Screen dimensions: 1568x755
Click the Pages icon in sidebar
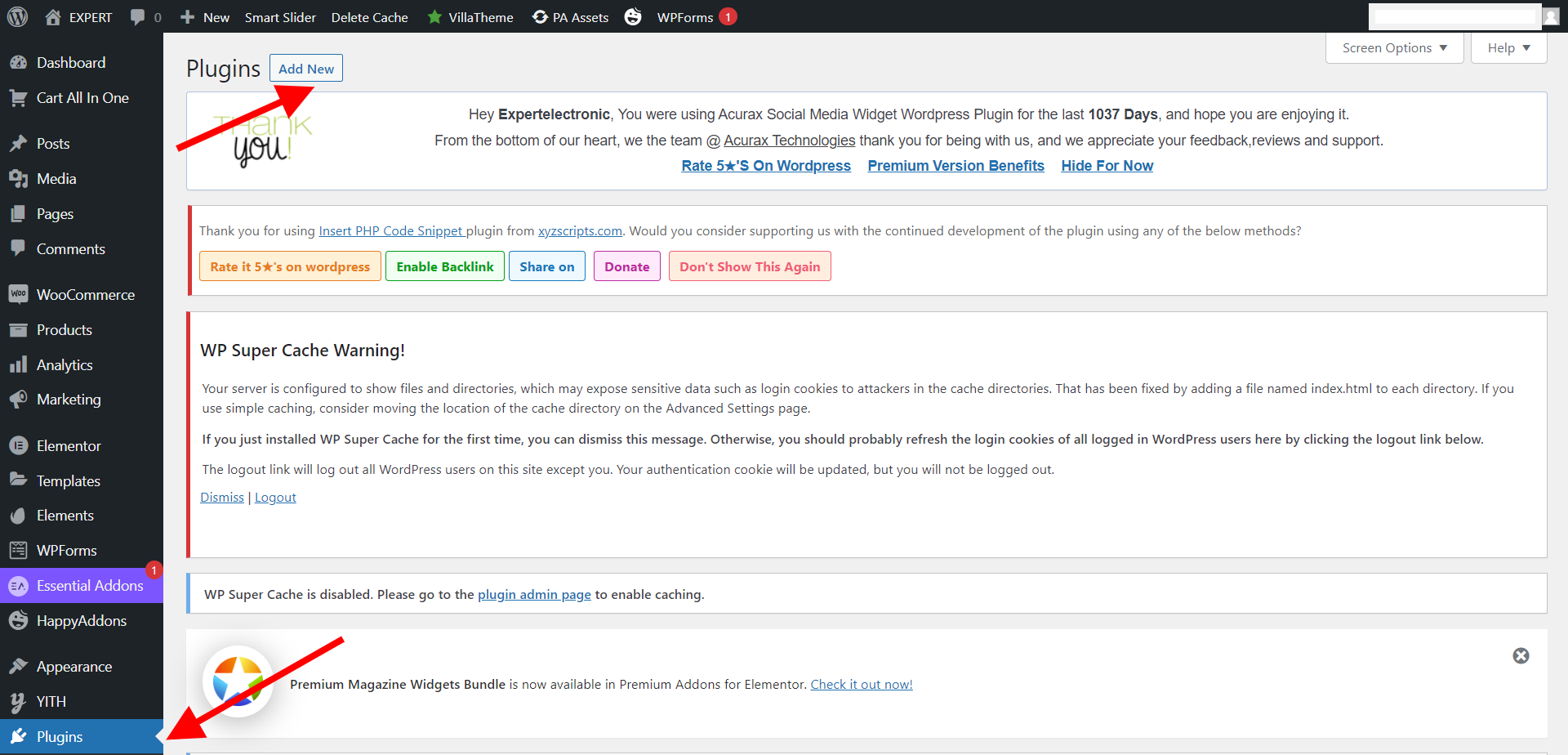coord(18,214)
